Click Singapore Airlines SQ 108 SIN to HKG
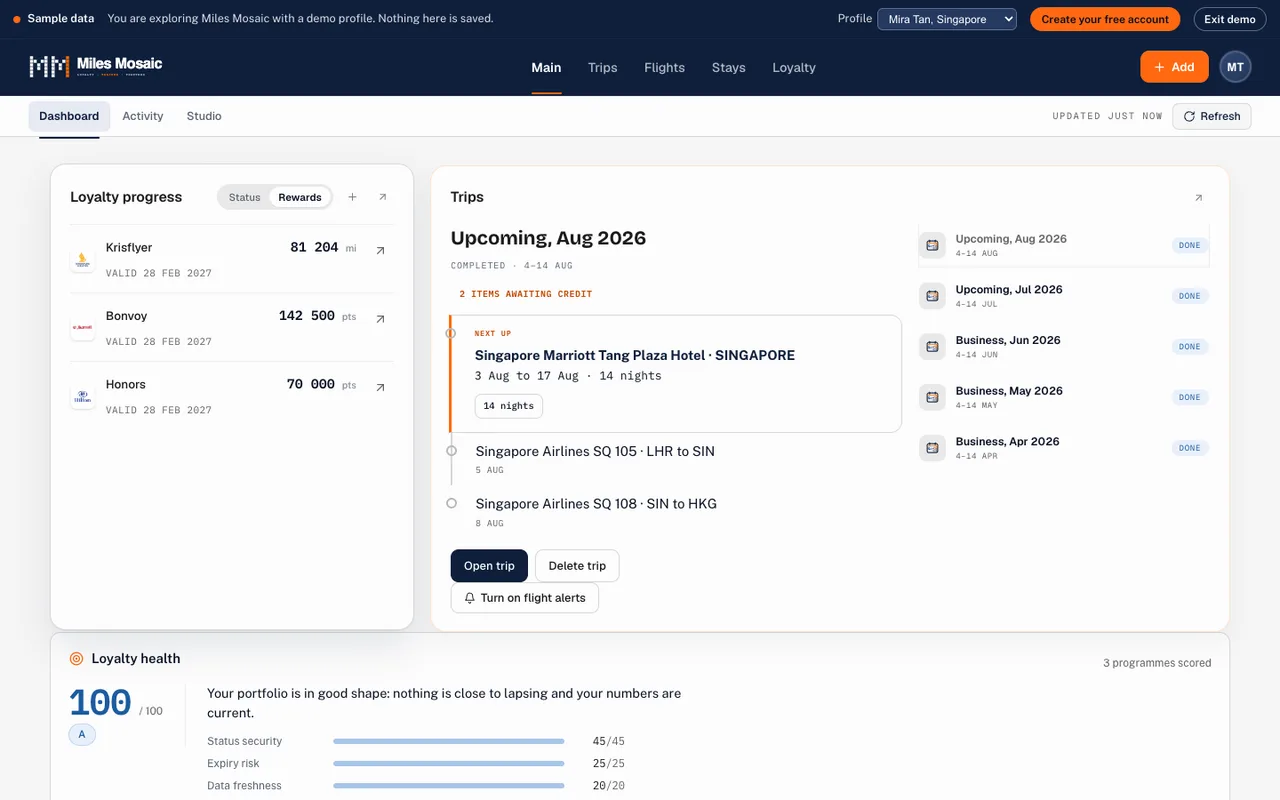The width and height of the screenshot is (1280, 800). click(596, 503)
